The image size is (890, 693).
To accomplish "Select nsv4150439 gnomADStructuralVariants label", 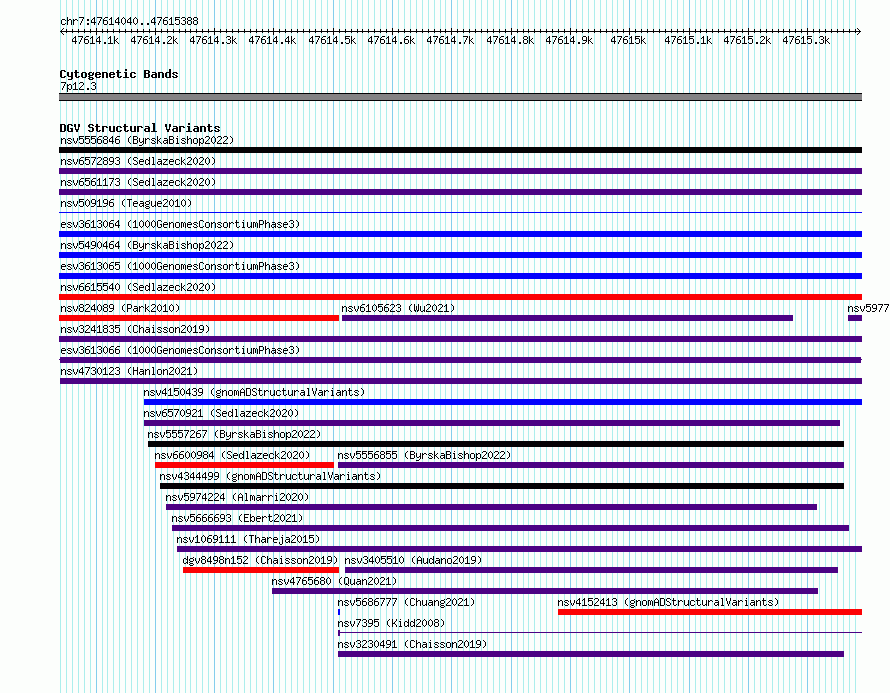I will (254, 392).
